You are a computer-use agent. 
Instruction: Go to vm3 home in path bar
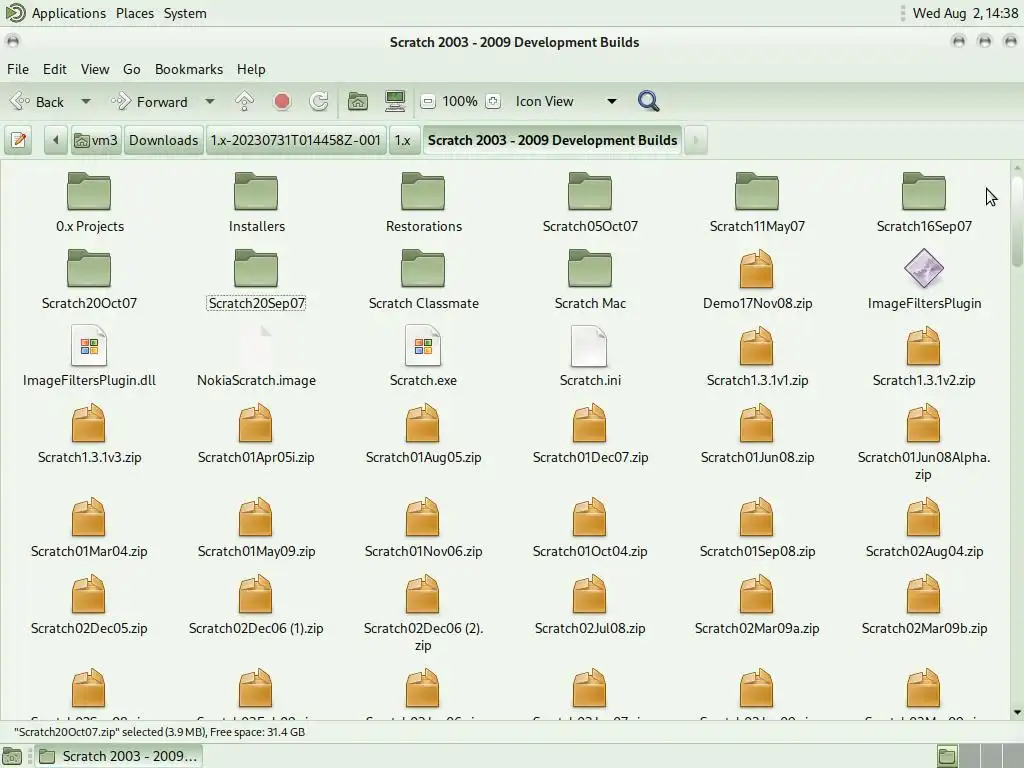(x=96, y=140)
